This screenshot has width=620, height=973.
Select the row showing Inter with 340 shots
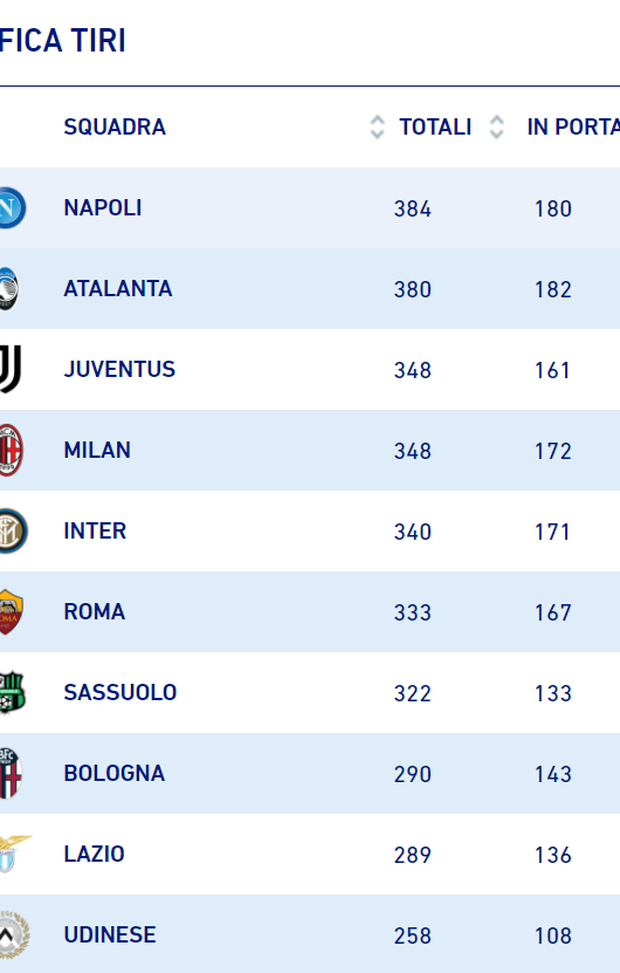(x=310, y=531)
